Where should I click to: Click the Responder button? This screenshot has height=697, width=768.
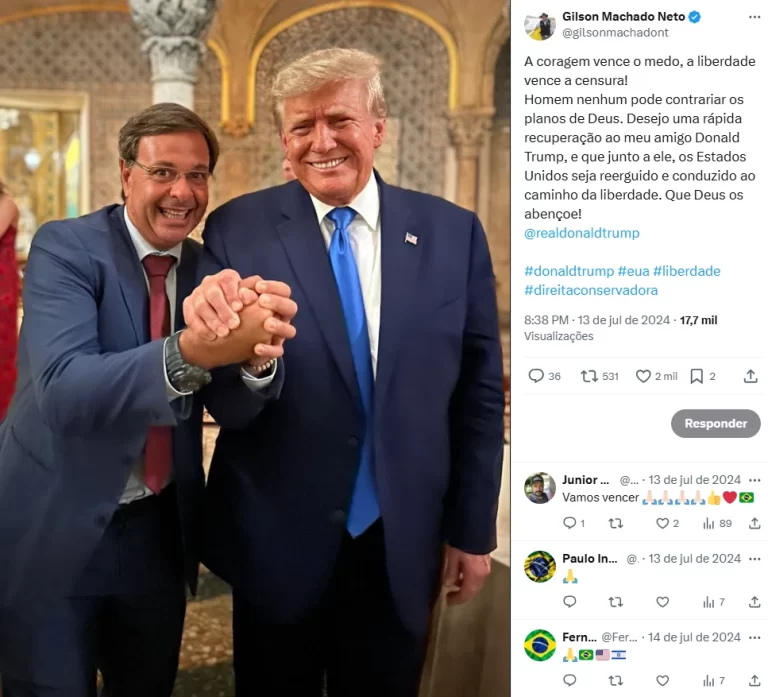(716, 423)
